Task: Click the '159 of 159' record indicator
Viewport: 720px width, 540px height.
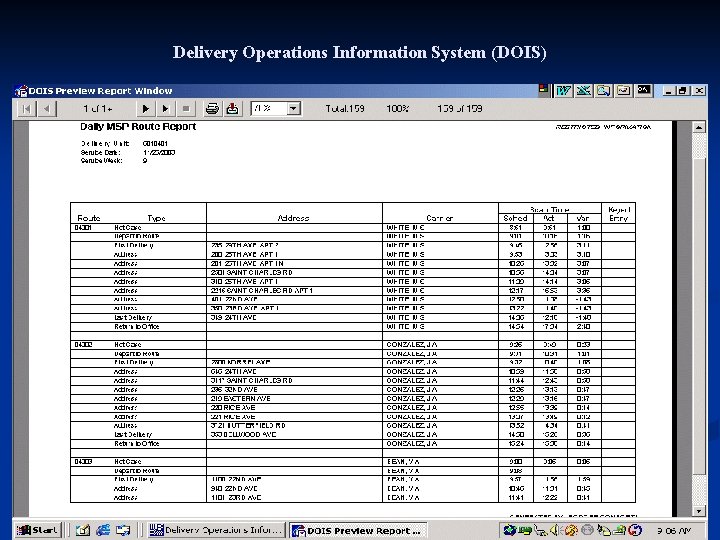Action: click(459, 109)
